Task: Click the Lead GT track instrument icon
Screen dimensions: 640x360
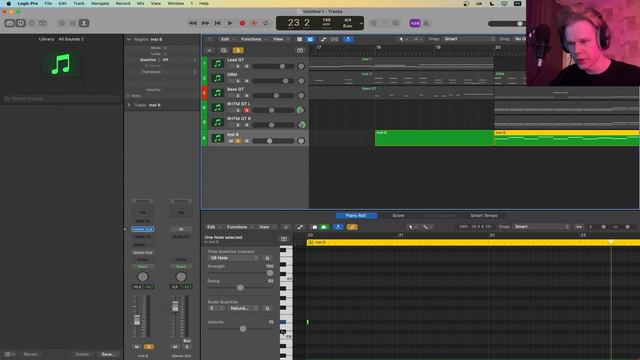Action: pos(218,63)
